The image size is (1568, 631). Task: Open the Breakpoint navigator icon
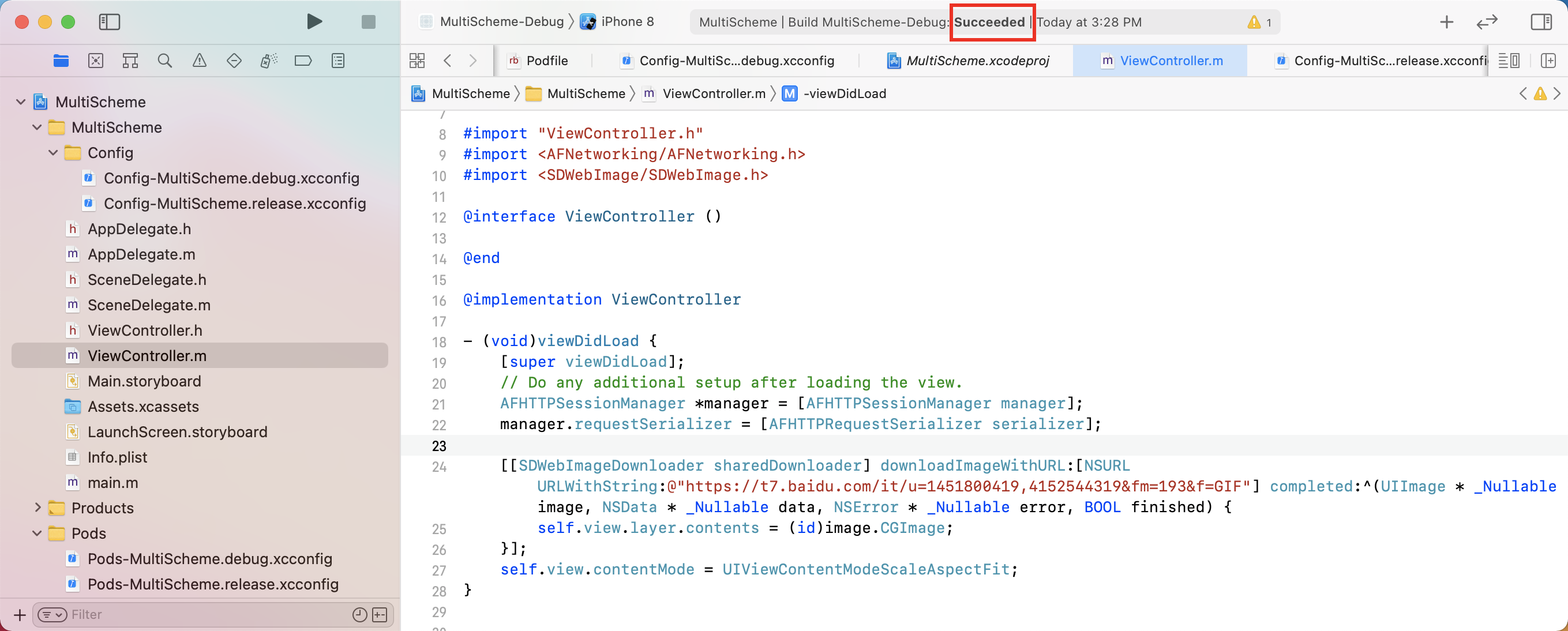pos(303,60)
